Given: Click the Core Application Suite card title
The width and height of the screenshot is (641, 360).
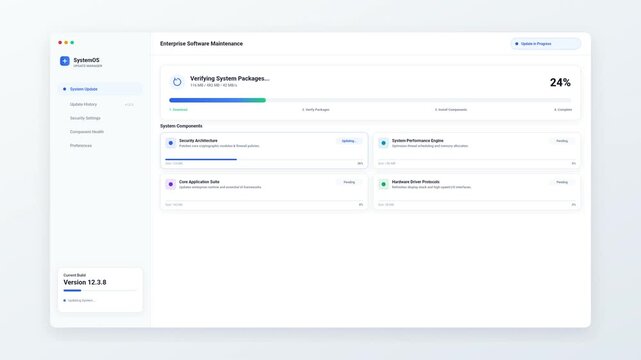Looking at the screenshot, I should click(199, 182).
